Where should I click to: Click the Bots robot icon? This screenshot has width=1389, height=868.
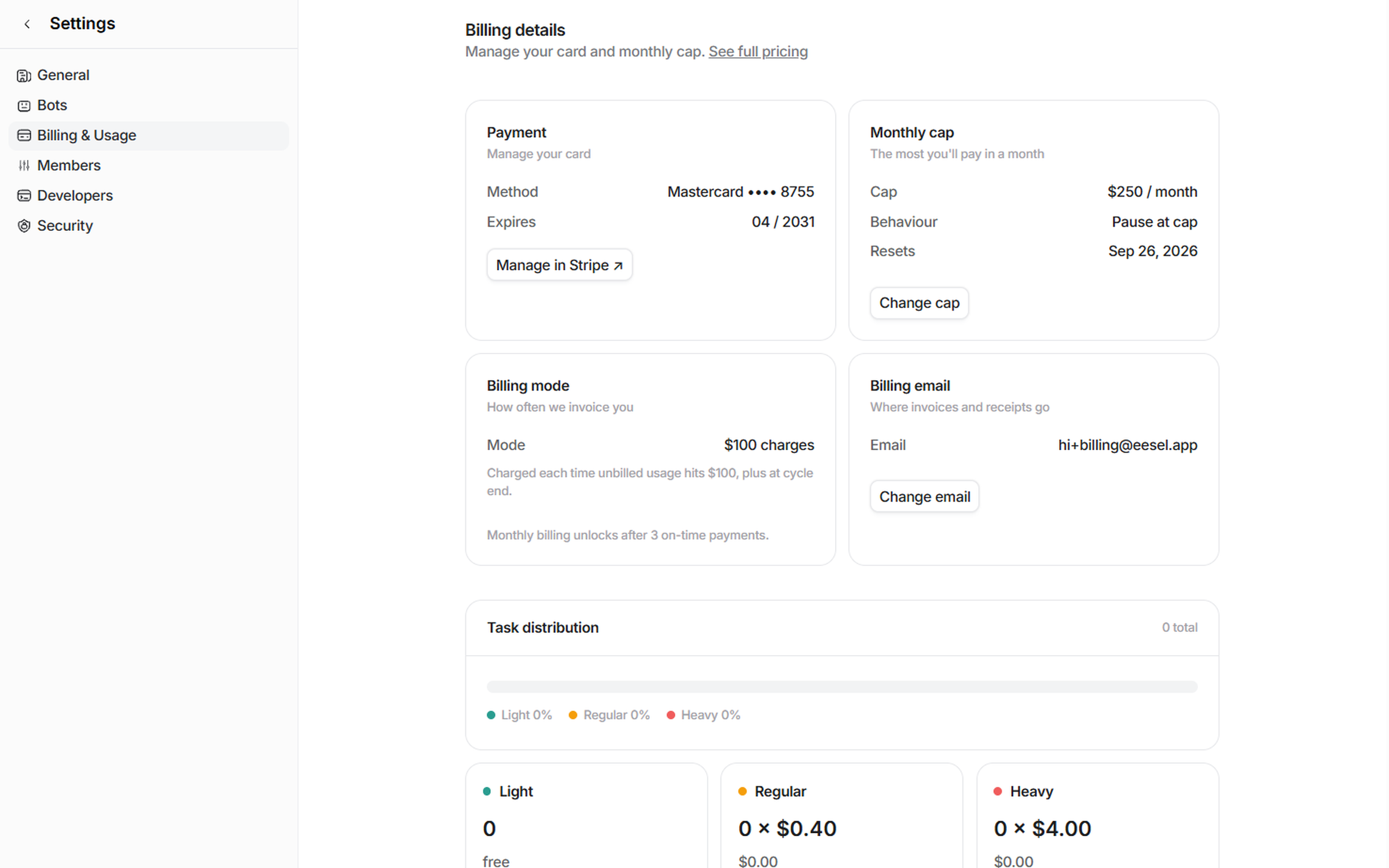(24, 105)
